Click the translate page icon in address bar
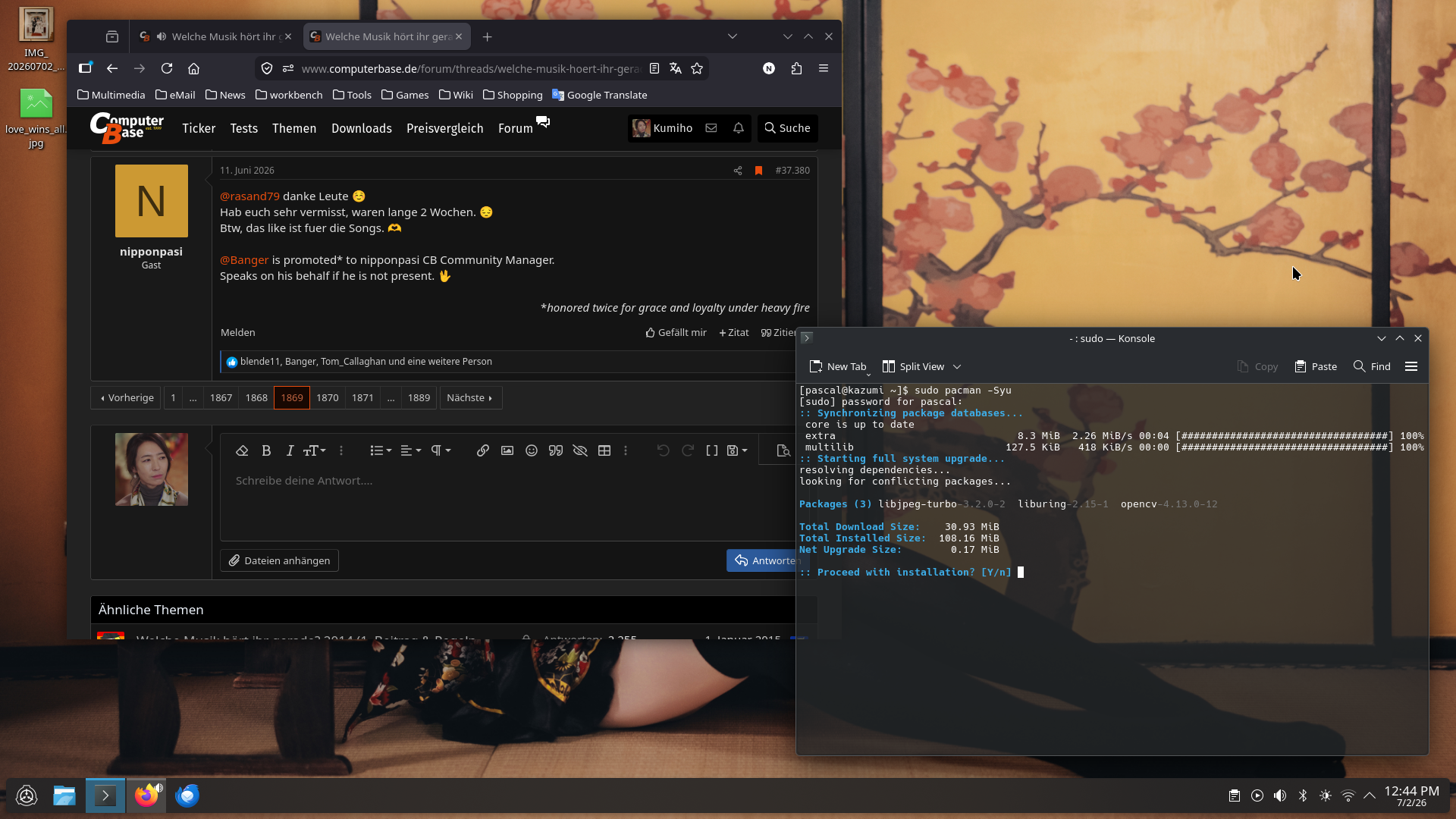Image resolution: width=1456 pixels, height=819 pixels. pyautogui.click(x=676, y=68)
